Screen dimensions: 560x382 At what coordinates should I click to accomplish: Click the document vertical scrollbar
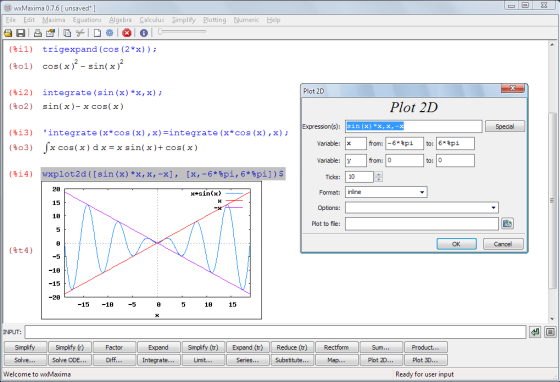[552, 181]
